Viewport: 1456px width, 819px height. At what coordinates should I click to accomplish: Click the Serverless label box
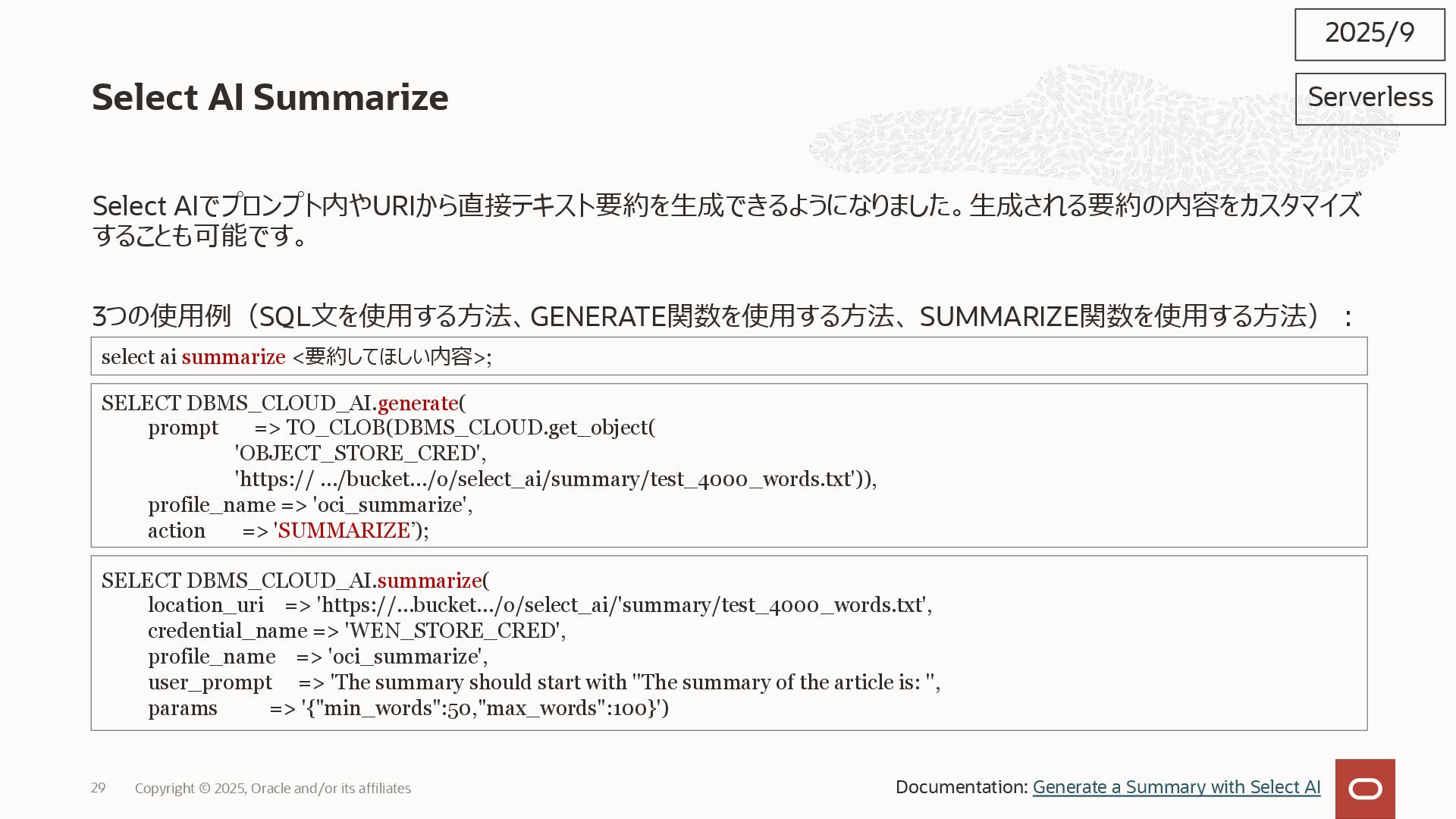pyautogui.click(x=1370, y=99)
